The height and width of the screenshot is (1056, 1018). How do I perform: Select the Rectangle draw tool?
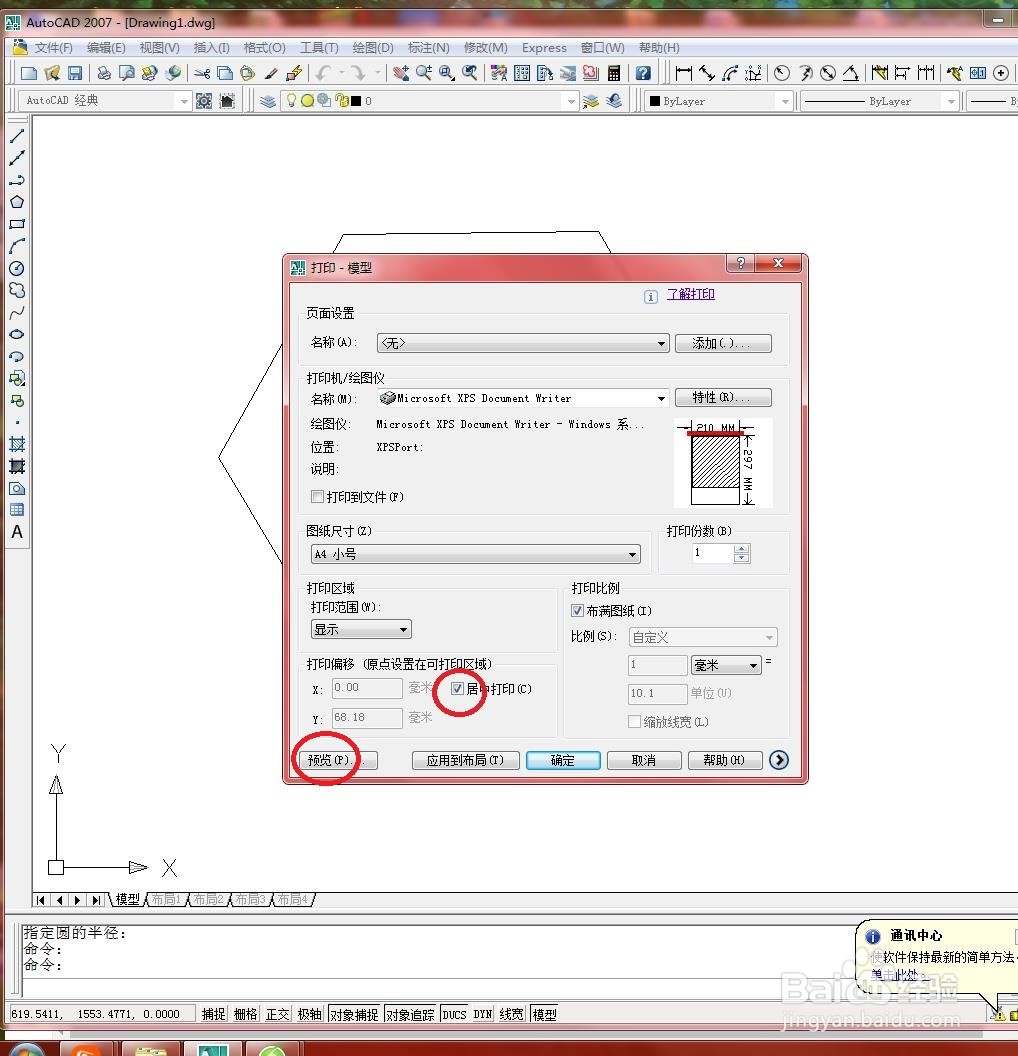click(x=17, y=224)
